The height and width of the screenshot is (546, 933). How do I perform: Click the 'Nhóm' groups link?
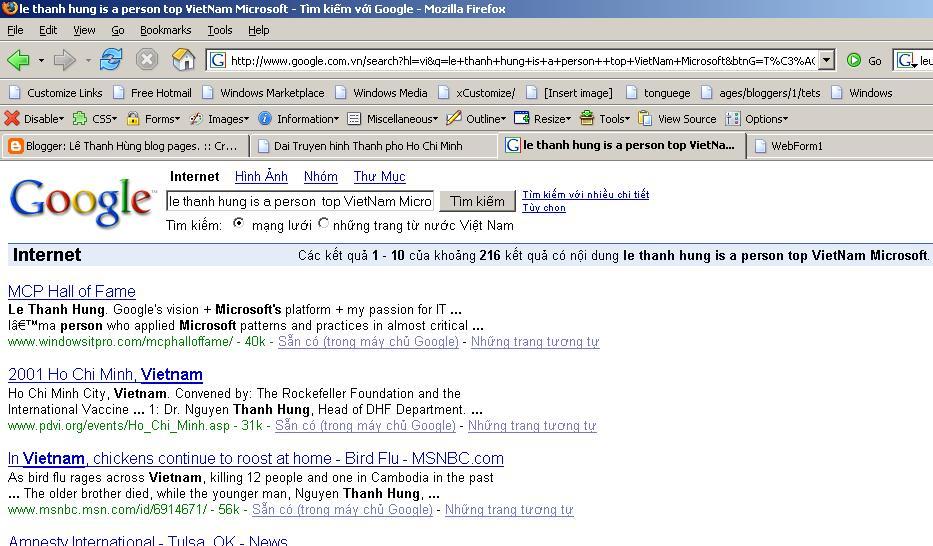[321, 177]
